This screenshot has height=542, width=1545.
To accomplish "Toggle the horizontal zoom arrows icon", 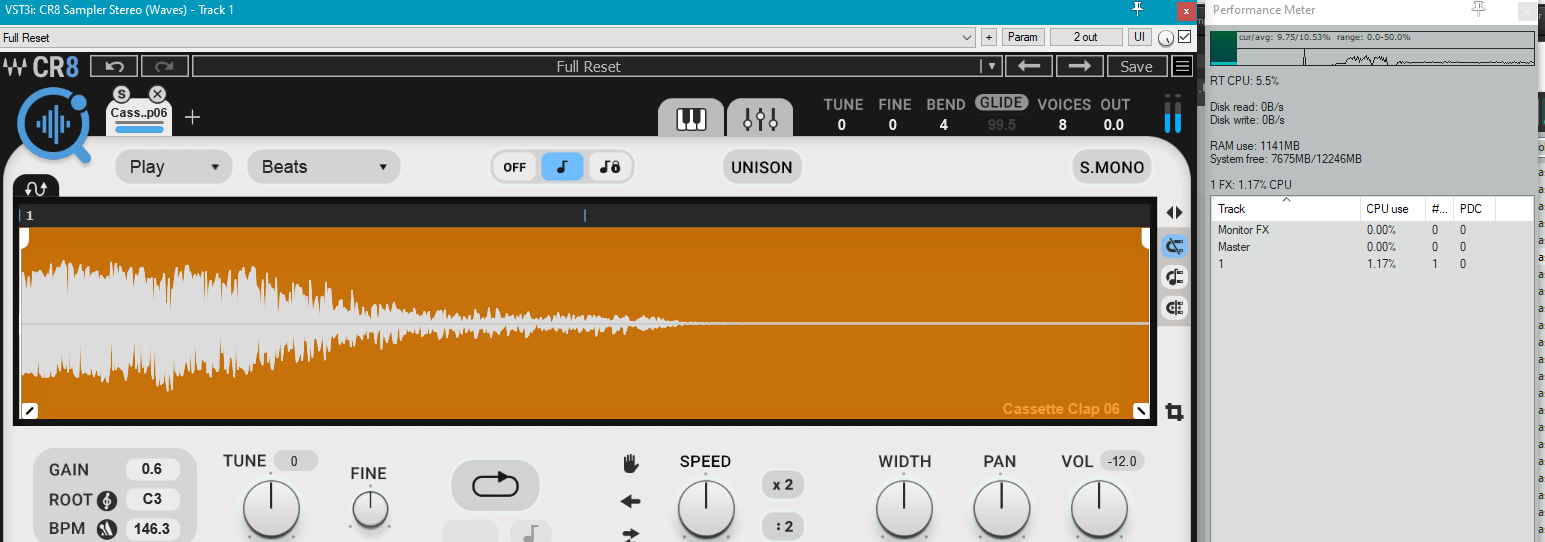I will pyautogui.click(x=1174, y=212).
